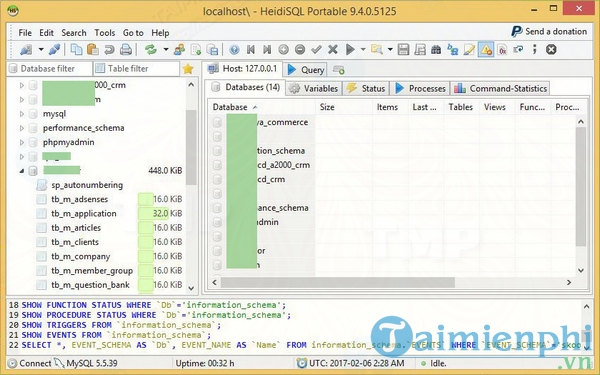This screenshot has height=375, width=600.
Task: Select the Variables tab
Action: click(x=314, y=88)
